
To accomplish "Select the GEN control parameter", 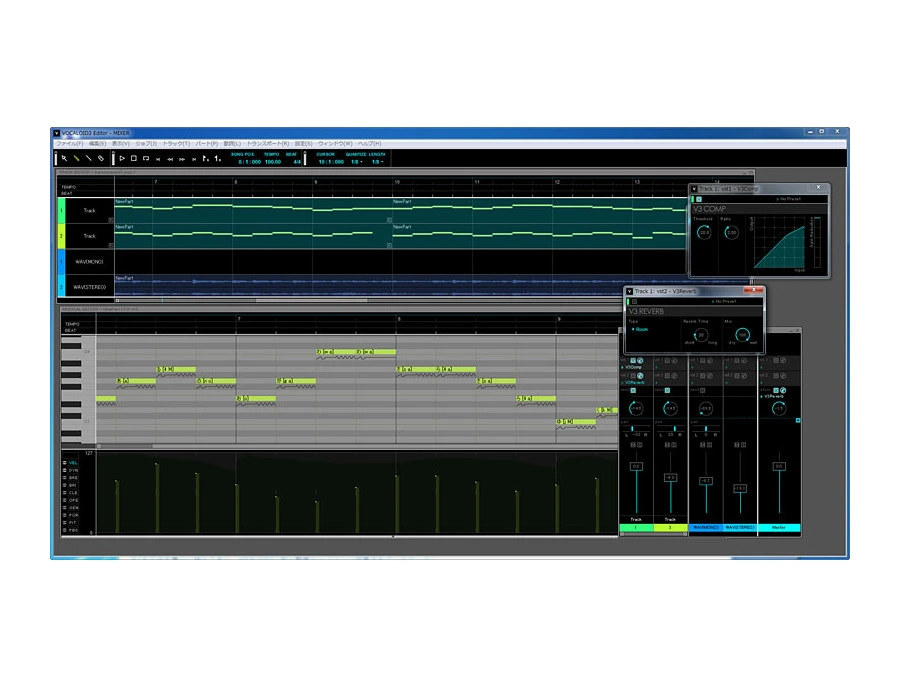I will [73, 507].
